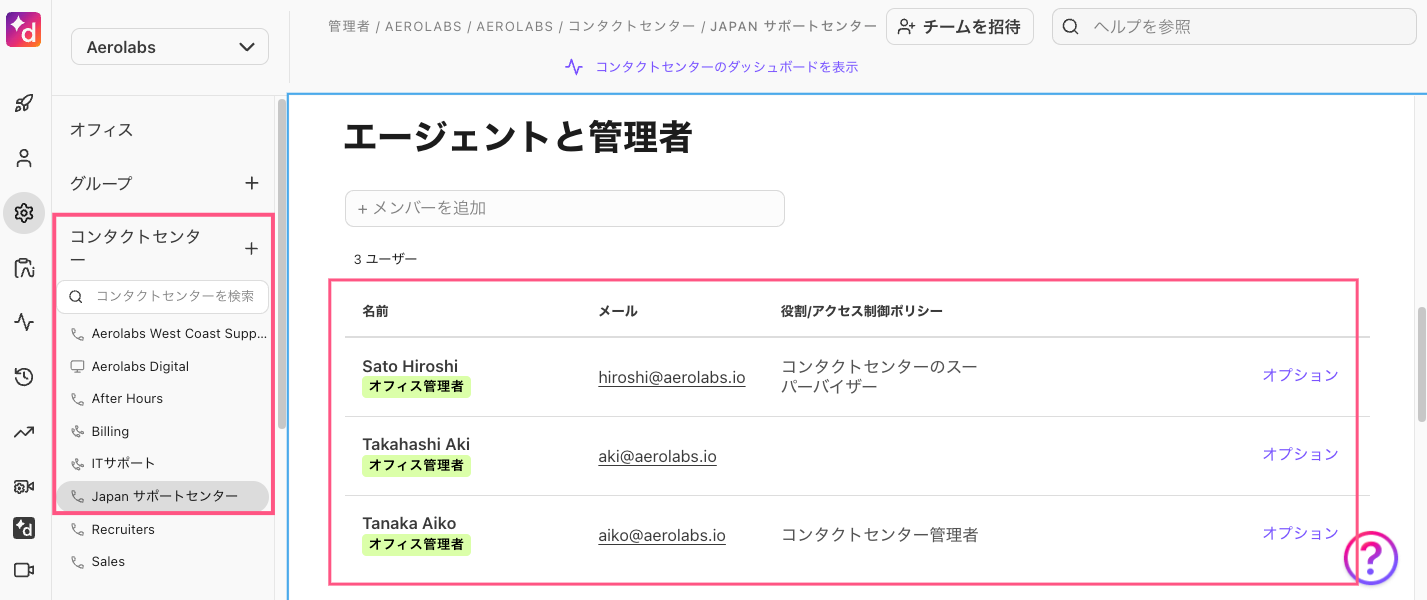The width and height of the screenshot is (1427, 600).
Task: Click the 役割/アクセス制御ポリシー column header
Action: point(862,311)
